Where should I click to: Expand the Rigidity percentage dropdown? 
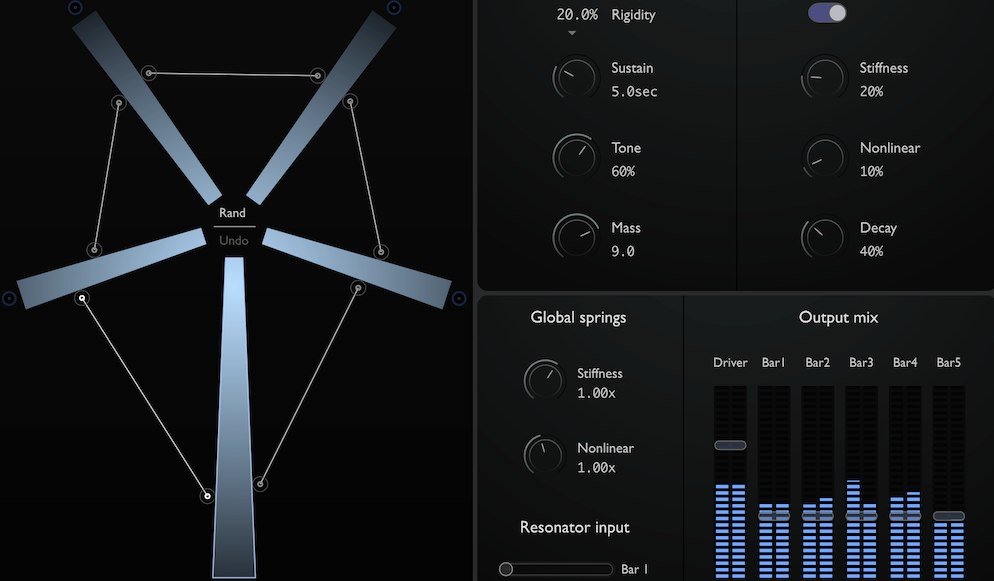click(x=571, y=32)
